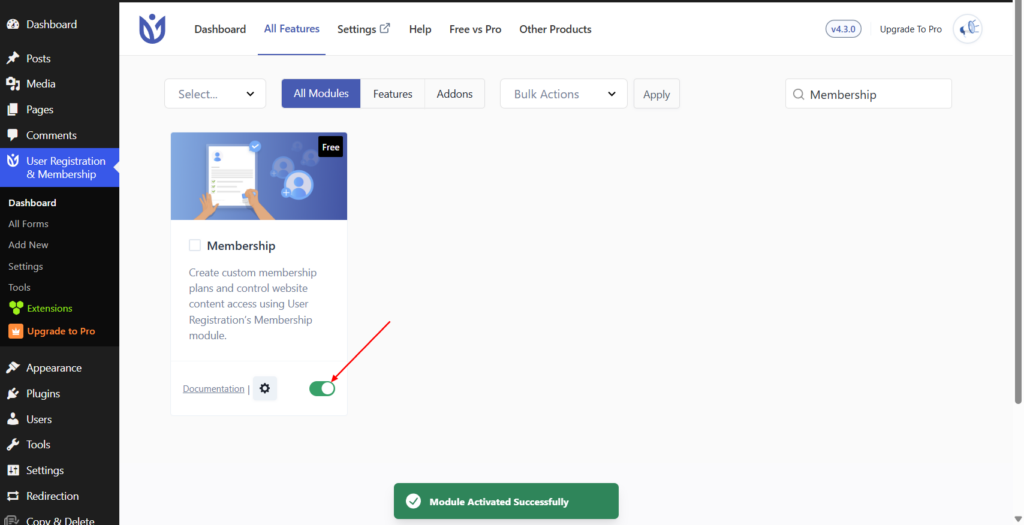Switch to the All Modules tab
The width and height of the screenshot is (1024, 525).
pyautogui.click(x=321, y=93)
